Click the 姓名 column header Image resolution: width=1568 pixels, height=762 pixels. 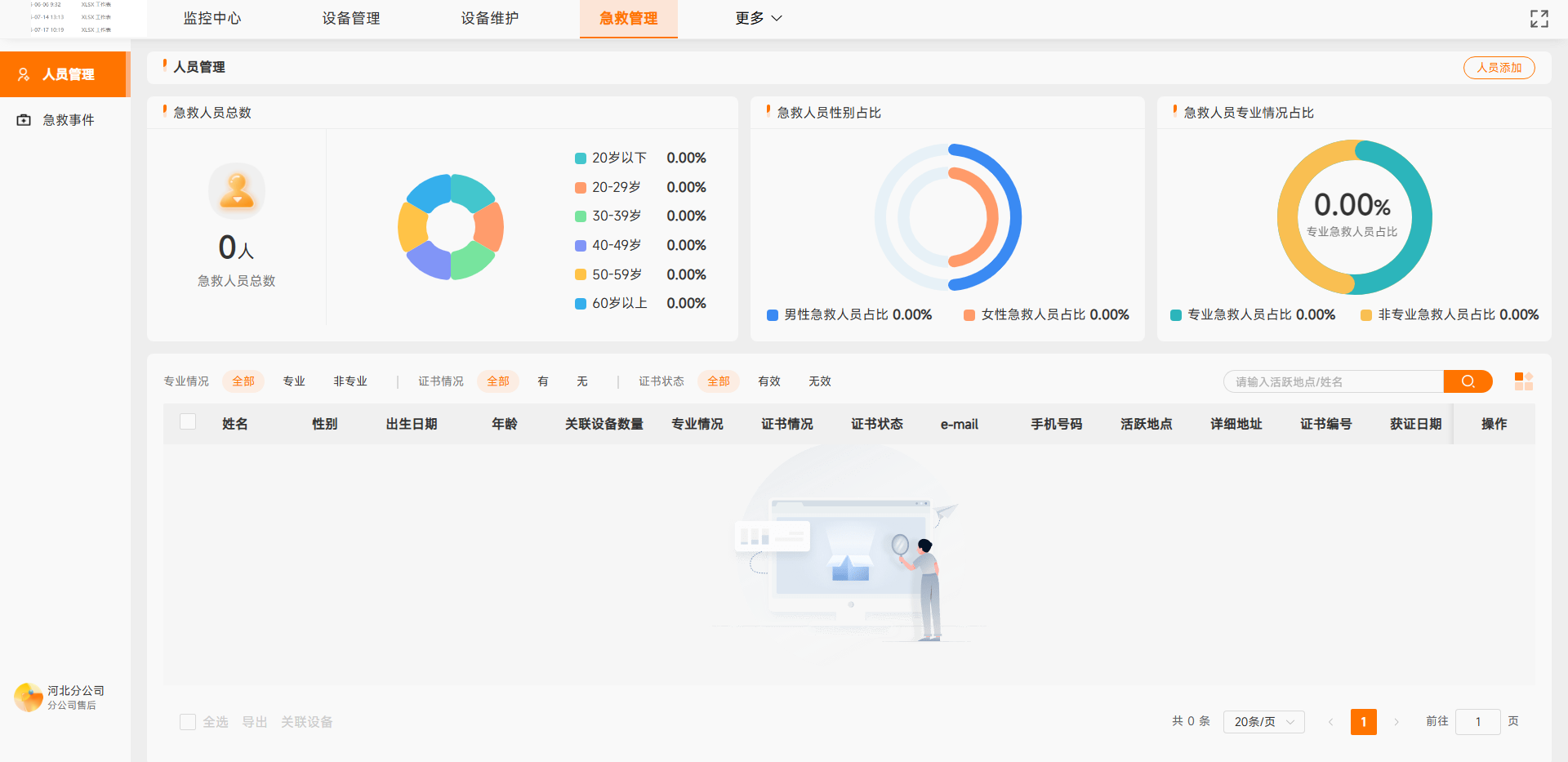[x=235, y=424]
